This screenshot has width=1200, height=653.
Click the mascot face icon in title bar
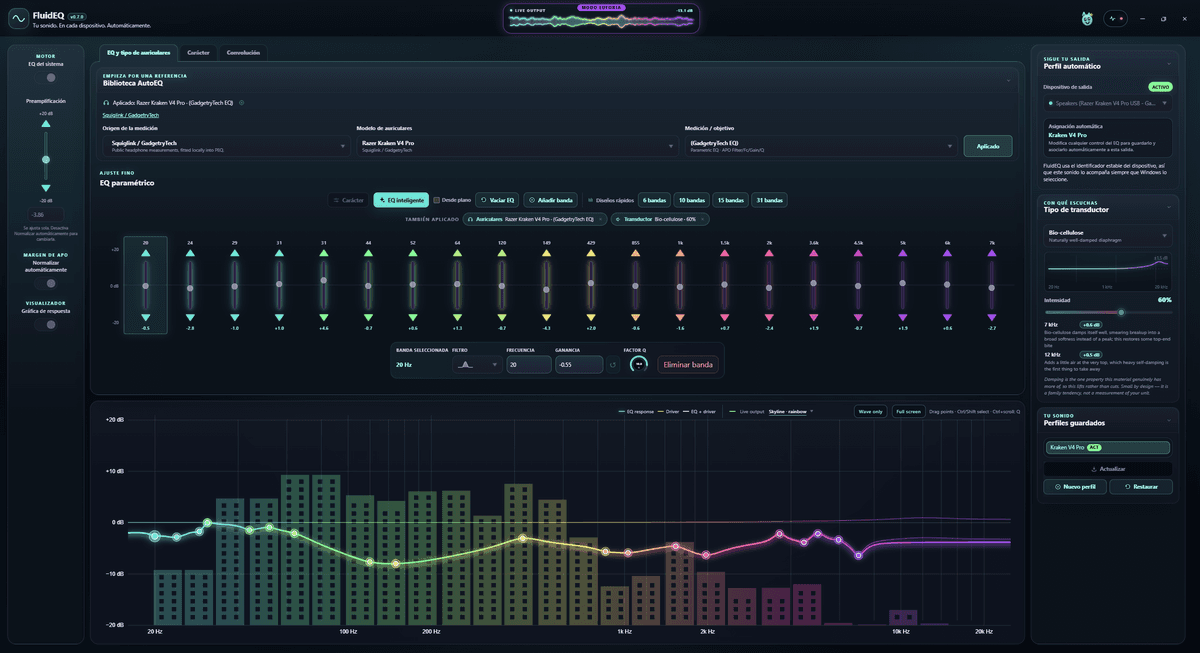(1087, 18)
